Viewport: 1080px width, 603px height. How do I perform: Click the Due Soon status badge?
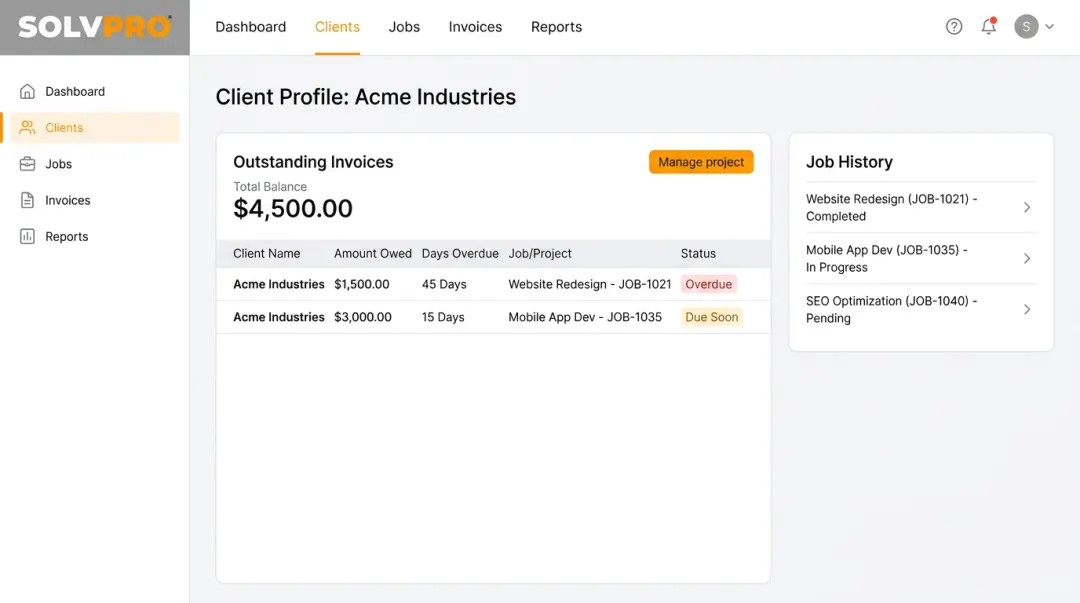711,317
